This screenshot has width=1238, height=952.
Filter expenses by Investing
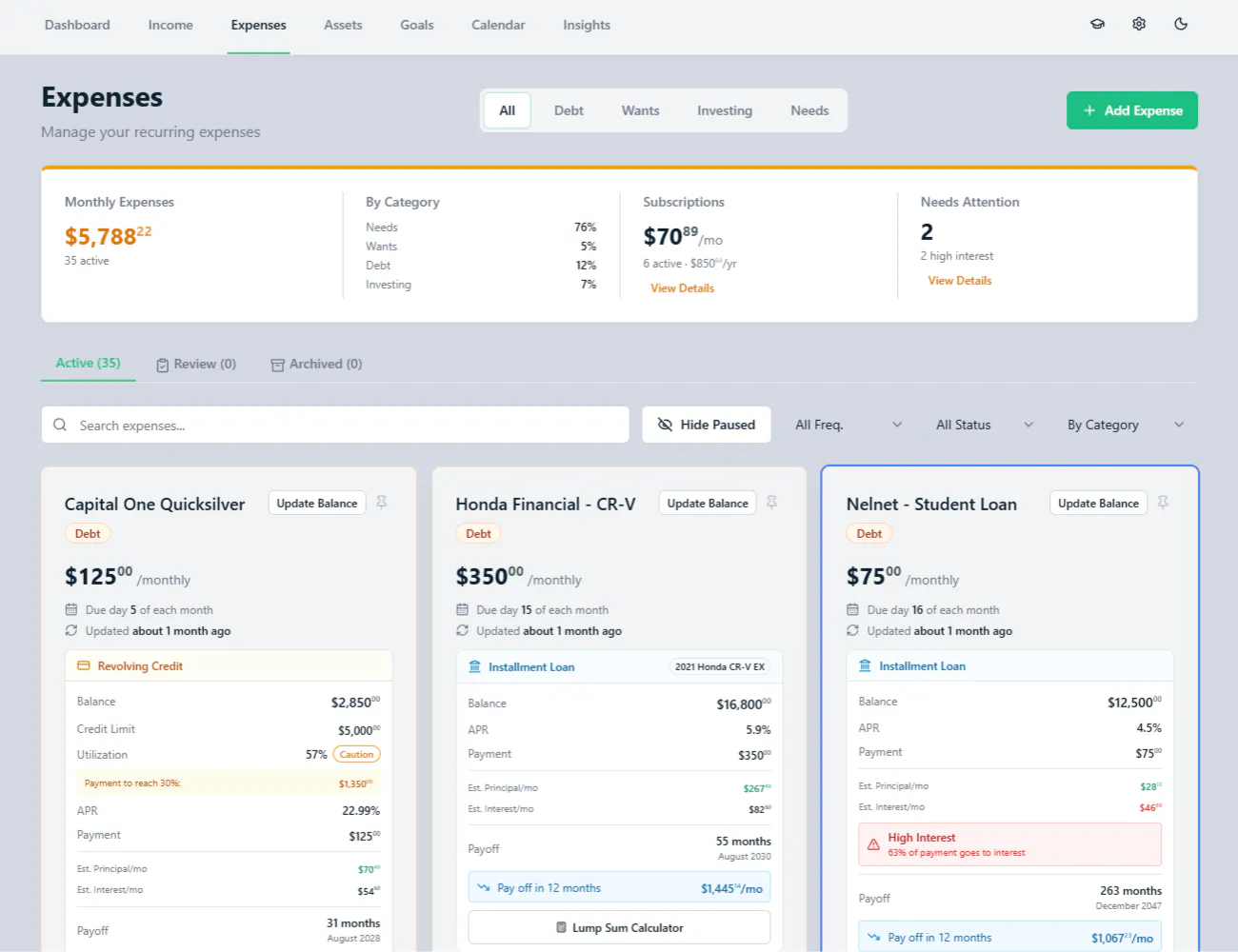point(725,110)
